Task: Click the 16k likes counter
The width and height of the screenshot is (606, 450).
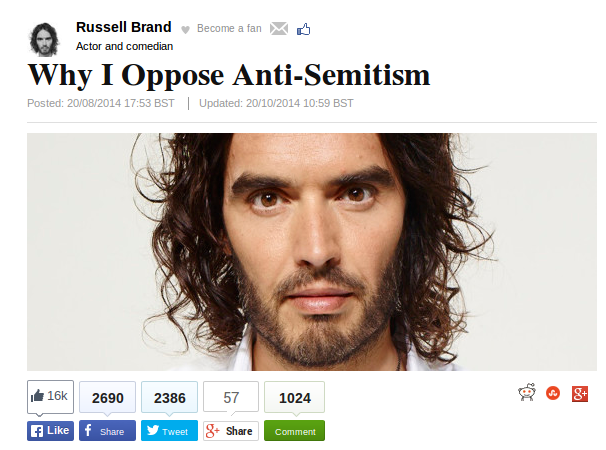Action: (x=50, y=397)
